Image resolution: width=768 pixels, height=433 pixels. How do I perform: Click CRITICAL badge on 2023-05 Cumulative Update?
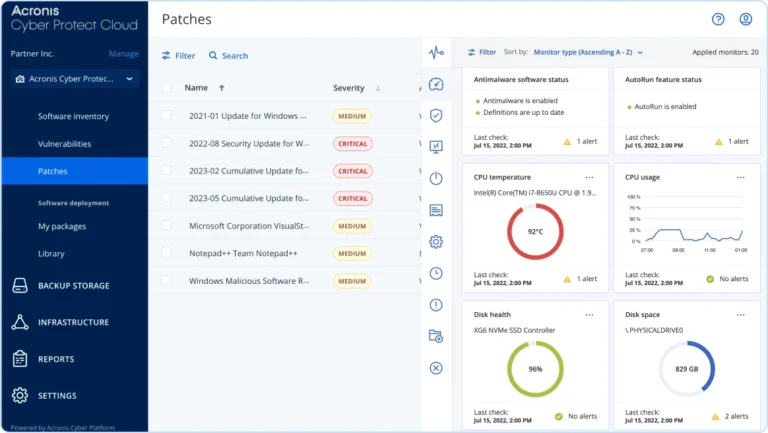point(352,198)
